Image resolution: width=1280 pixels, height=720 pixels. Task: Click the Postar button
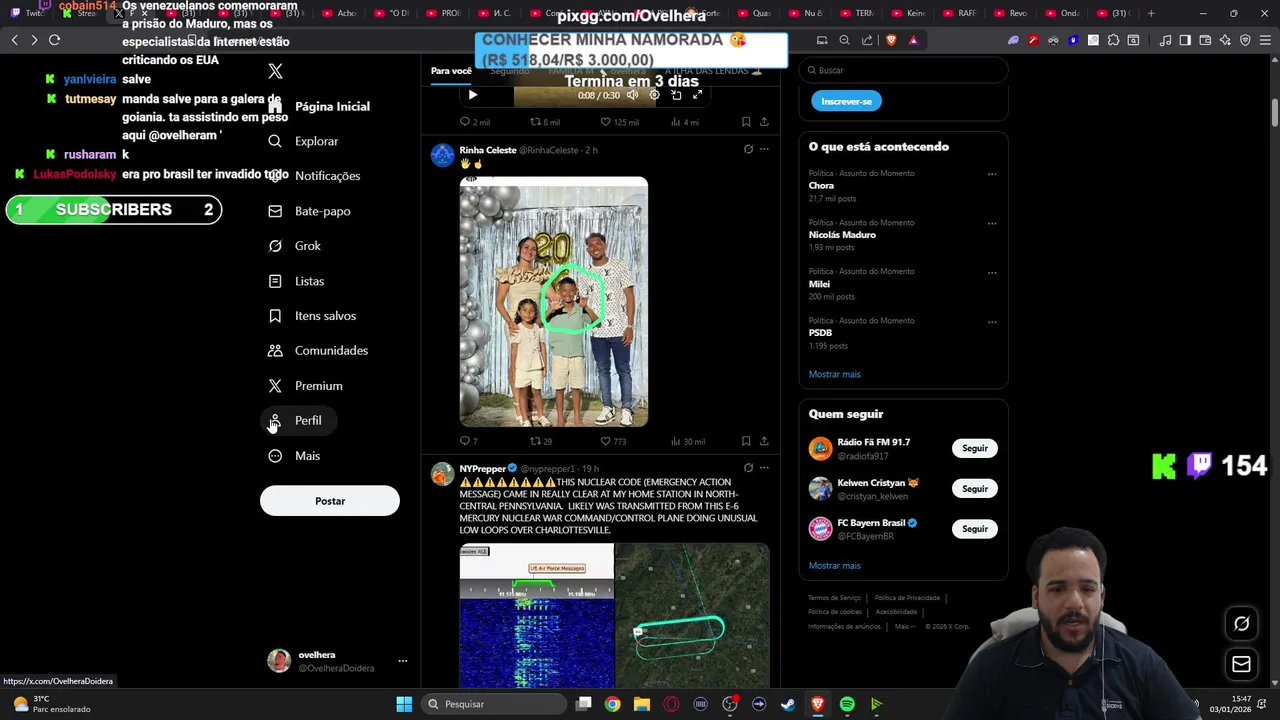330,501
